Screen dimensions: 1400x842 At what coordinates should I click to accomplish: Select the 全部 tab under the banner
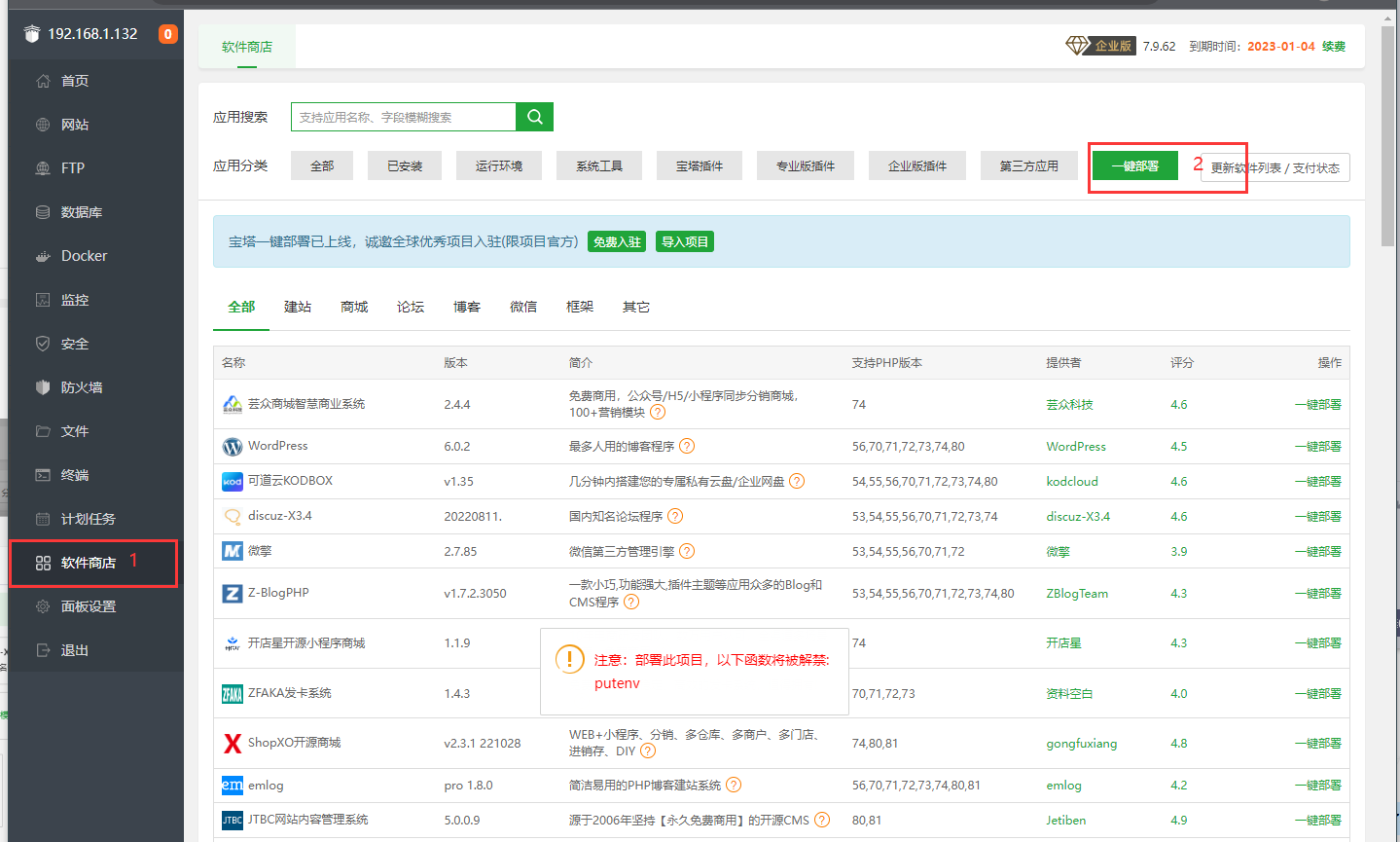241,307
